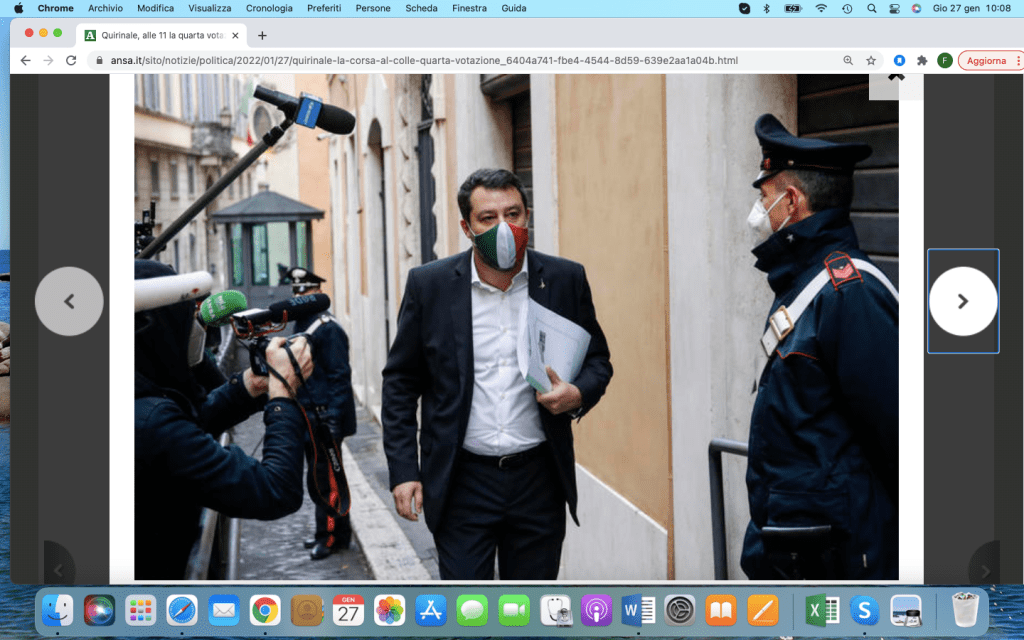Open the Cronologia menu
Image resolution: width=1024 pixels, height=640 pixels.
click(x=269, y=8)
